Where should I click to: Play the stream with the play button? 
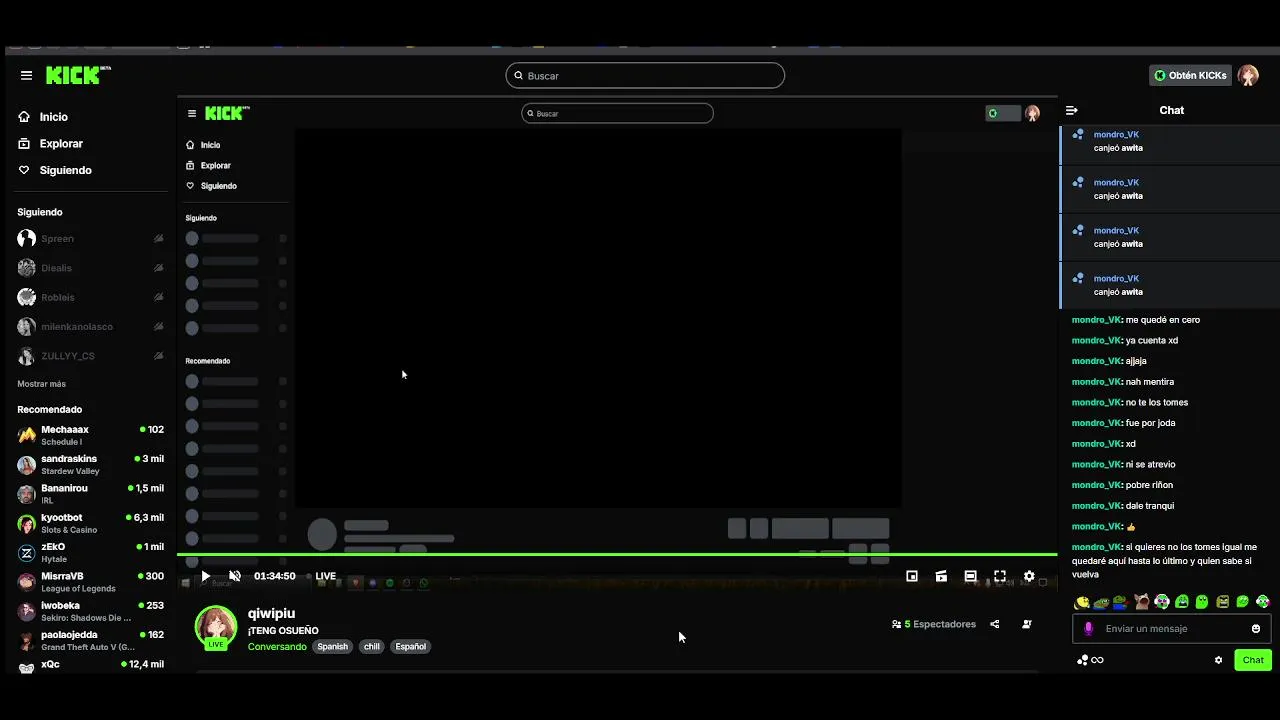tap(206, 576)
